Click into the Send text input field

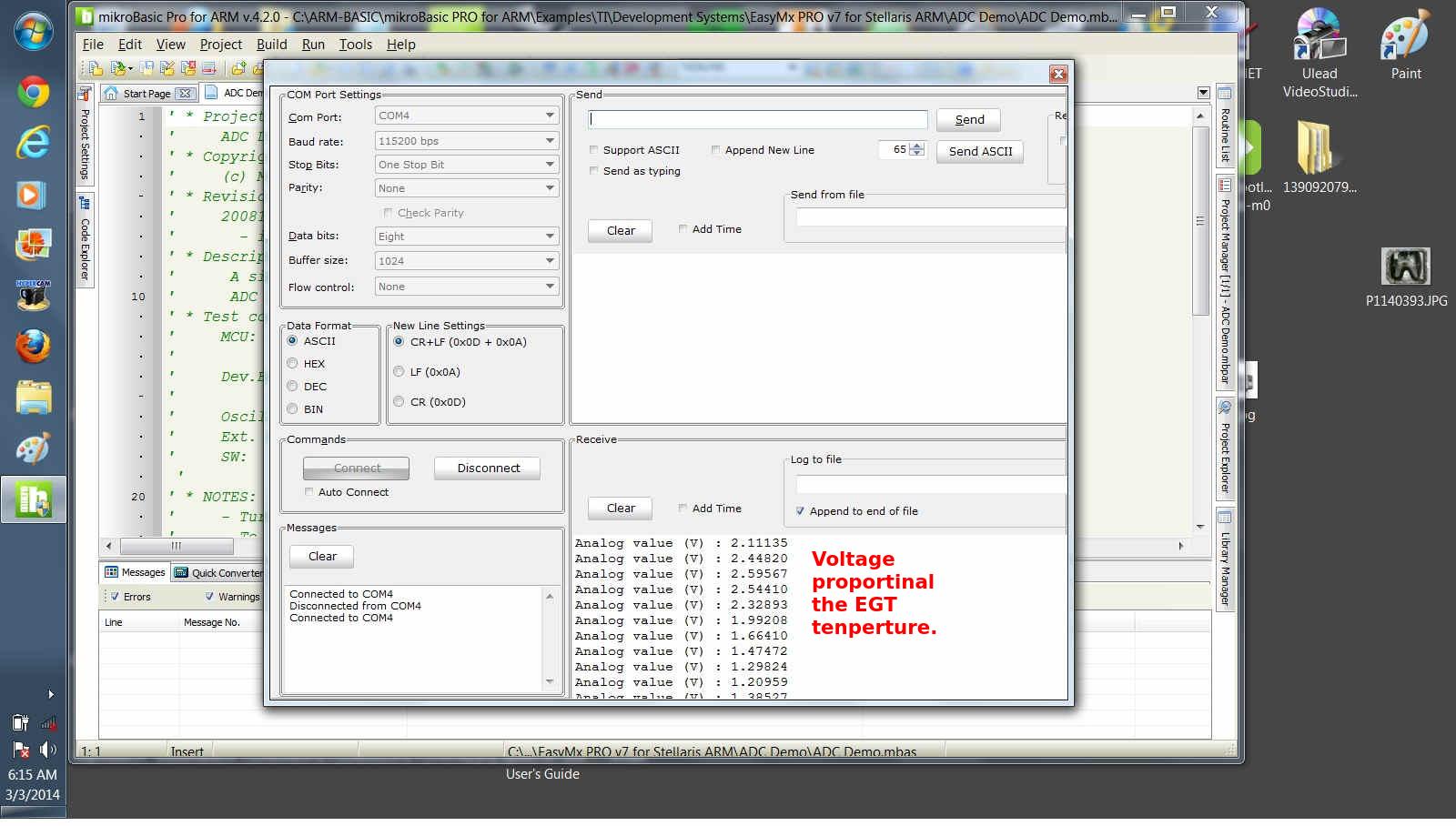click(x=758, y=119)
